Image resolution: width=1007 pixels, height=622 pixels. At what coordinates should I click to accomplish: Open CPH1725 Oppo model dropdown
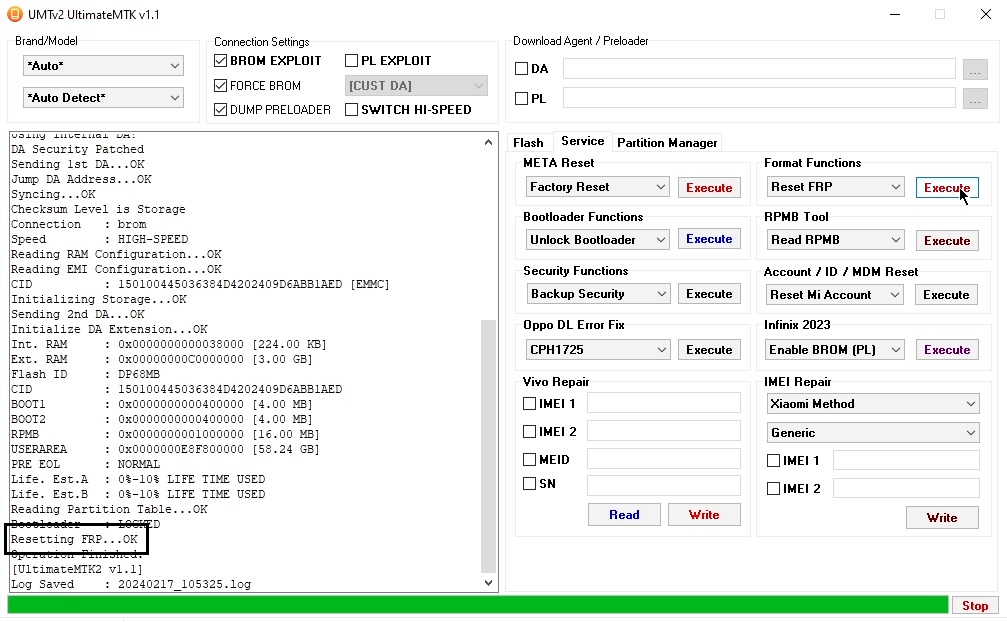597,350
